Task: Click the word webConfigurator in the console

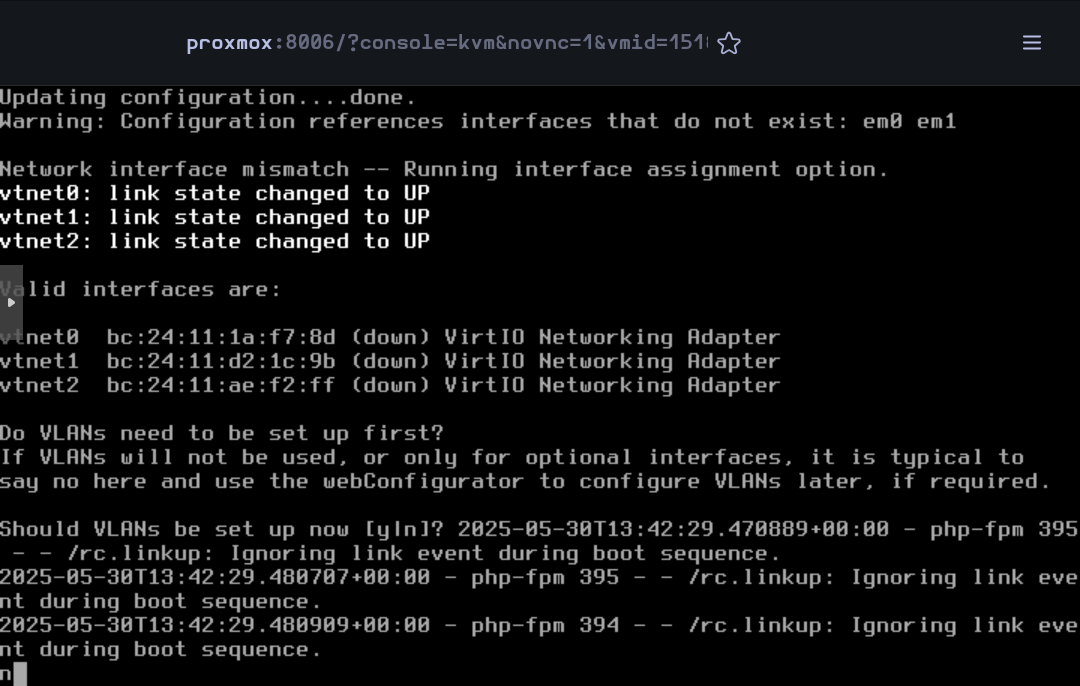Action: (x=424, y=481)
